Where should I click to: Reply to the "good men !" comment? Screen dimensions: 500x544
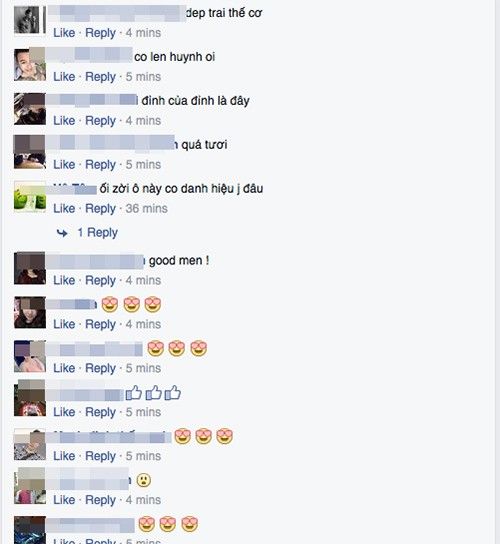click(100, 280)
